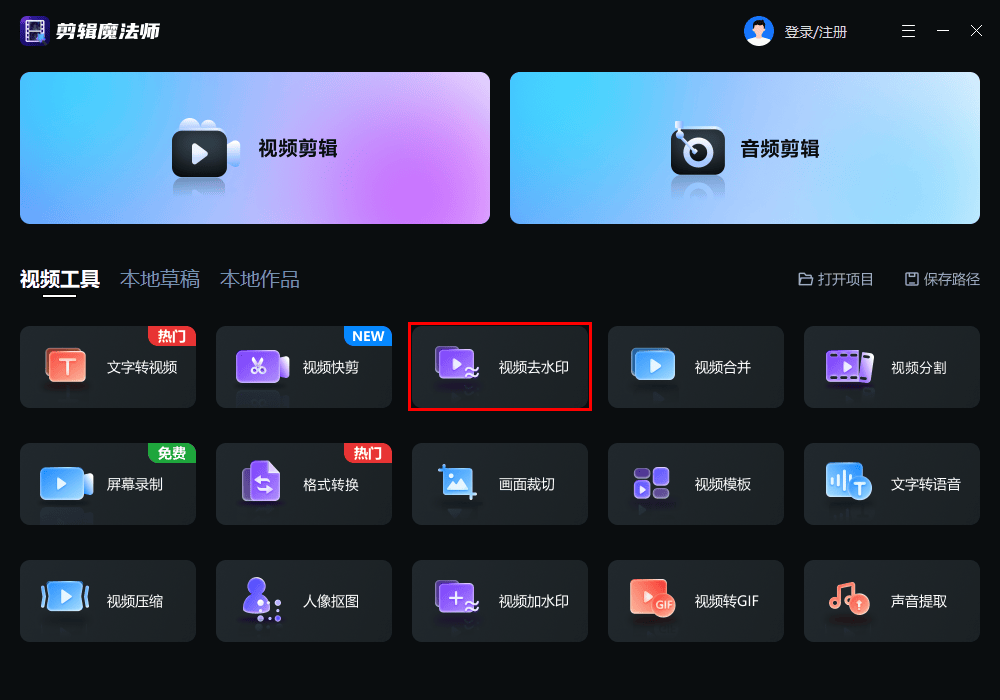The width and height of the screenshot is (1000, 700).
Task: Open the 视频转GIF converter
Action: point(695,601)
